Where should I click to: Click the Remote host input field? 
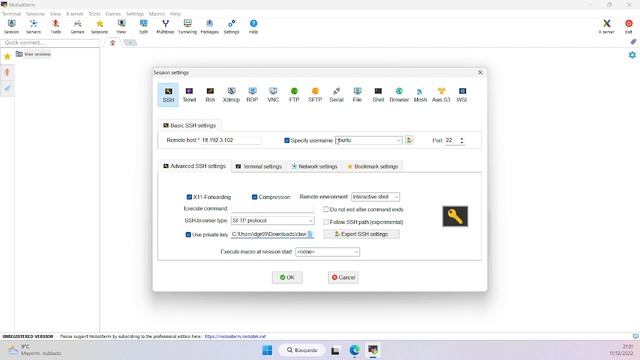click(231, 140)
